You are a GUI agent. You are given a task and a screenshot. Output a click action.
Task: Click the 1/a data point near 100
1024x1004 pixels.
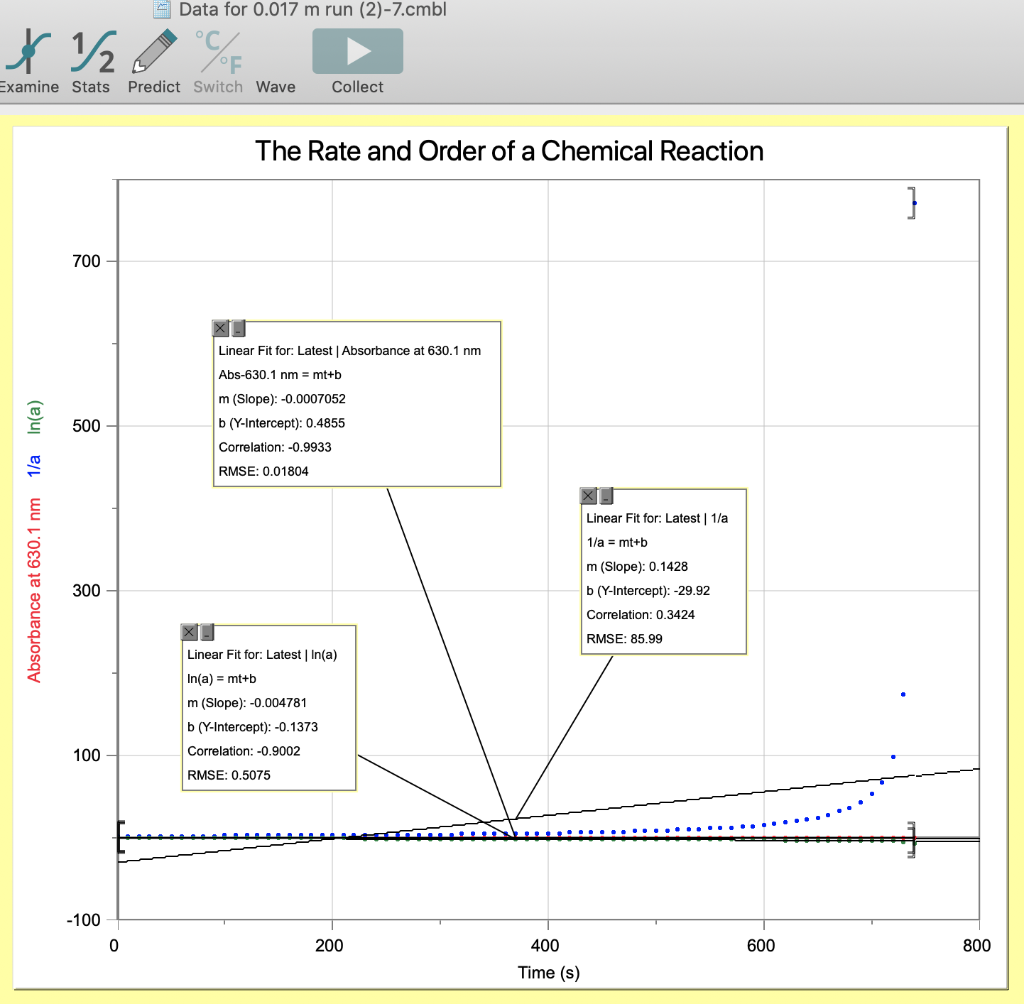point(893,757)
